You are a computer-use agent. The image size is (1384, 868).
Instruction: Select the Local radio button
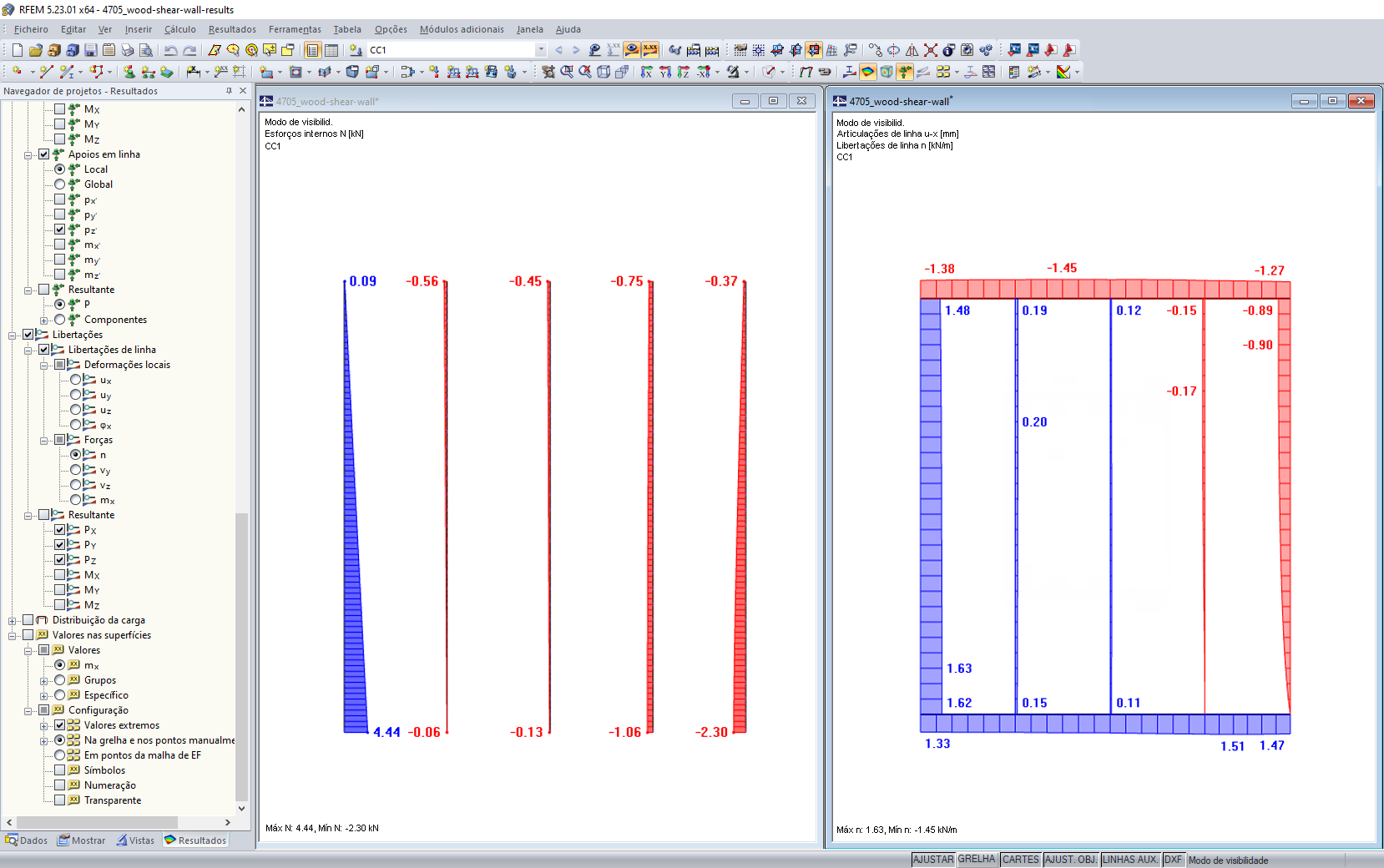(x=60, y=169)
